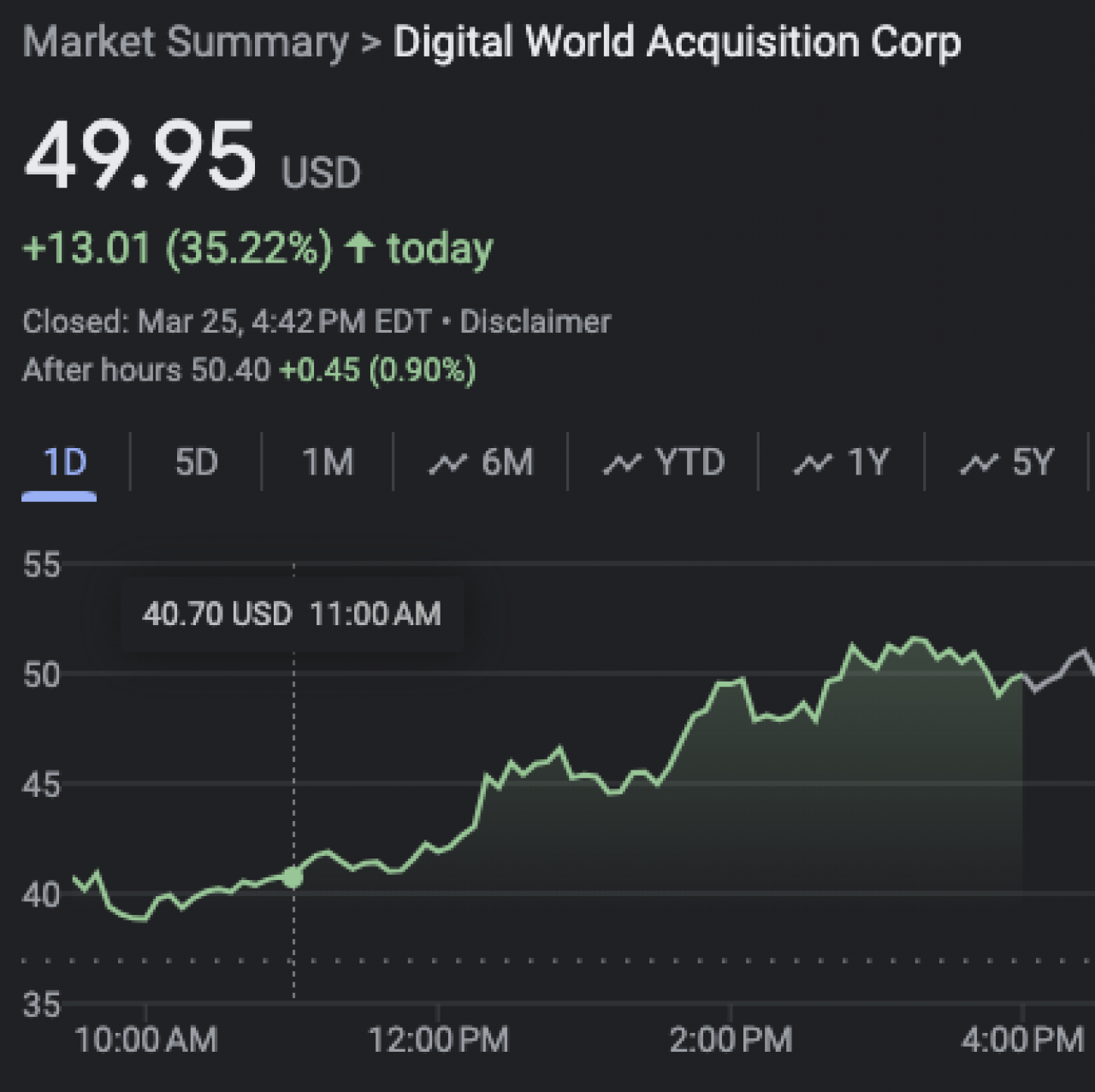Show the YTD price history

tap(663, 463)
